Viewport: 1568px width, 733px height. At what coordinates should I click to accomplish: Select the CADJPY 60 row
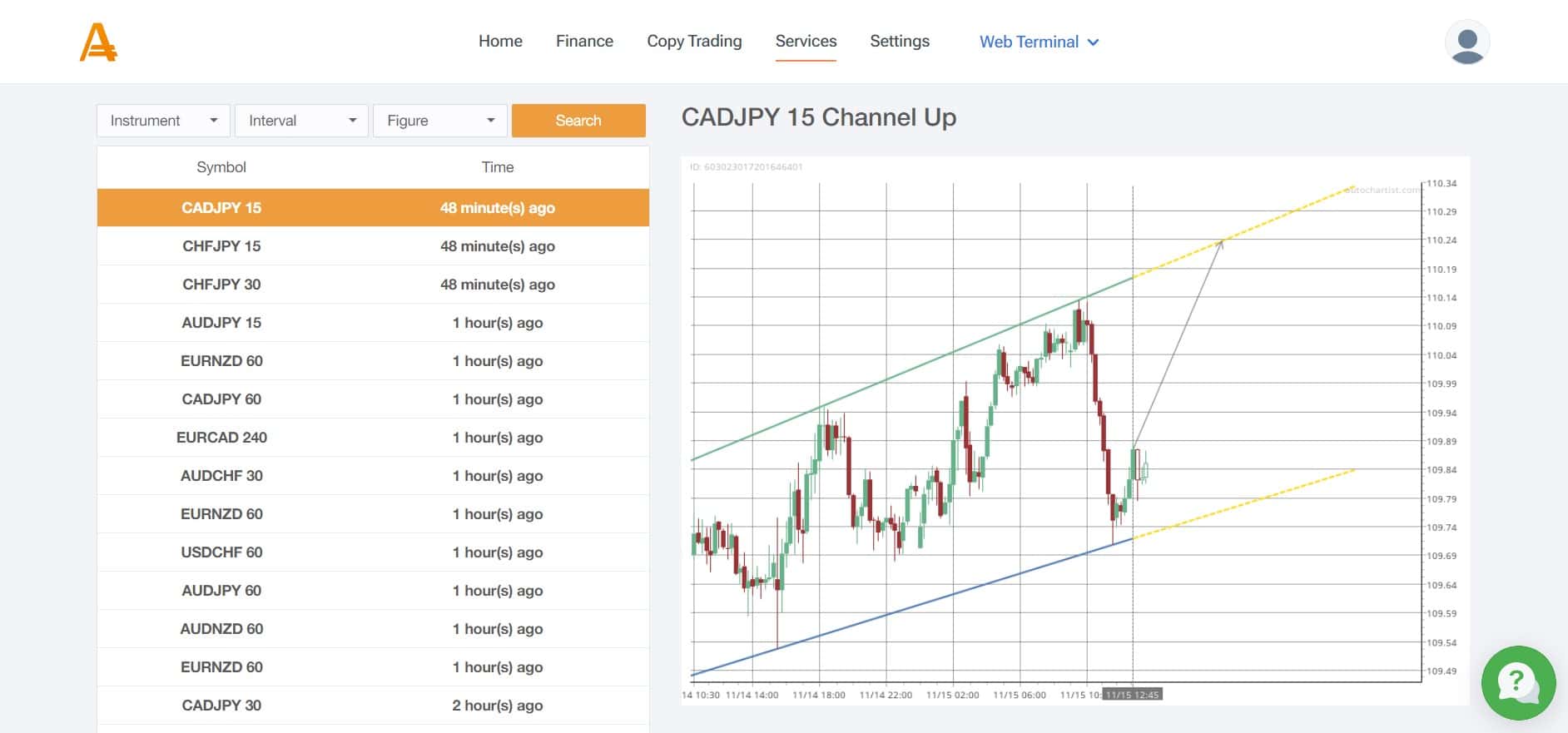pyautogui.click(x=373, y=399)
